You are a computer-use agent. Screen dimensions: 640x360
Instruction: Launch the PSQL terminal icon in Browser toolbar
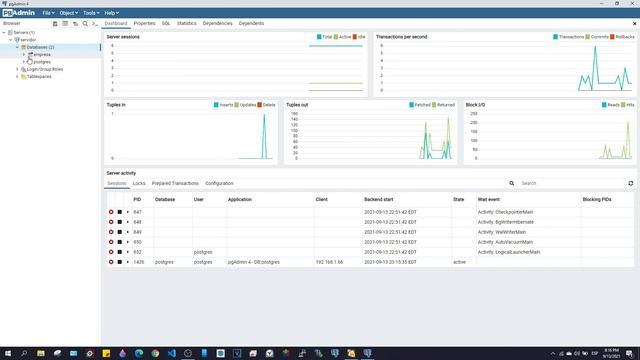(95, 24)
